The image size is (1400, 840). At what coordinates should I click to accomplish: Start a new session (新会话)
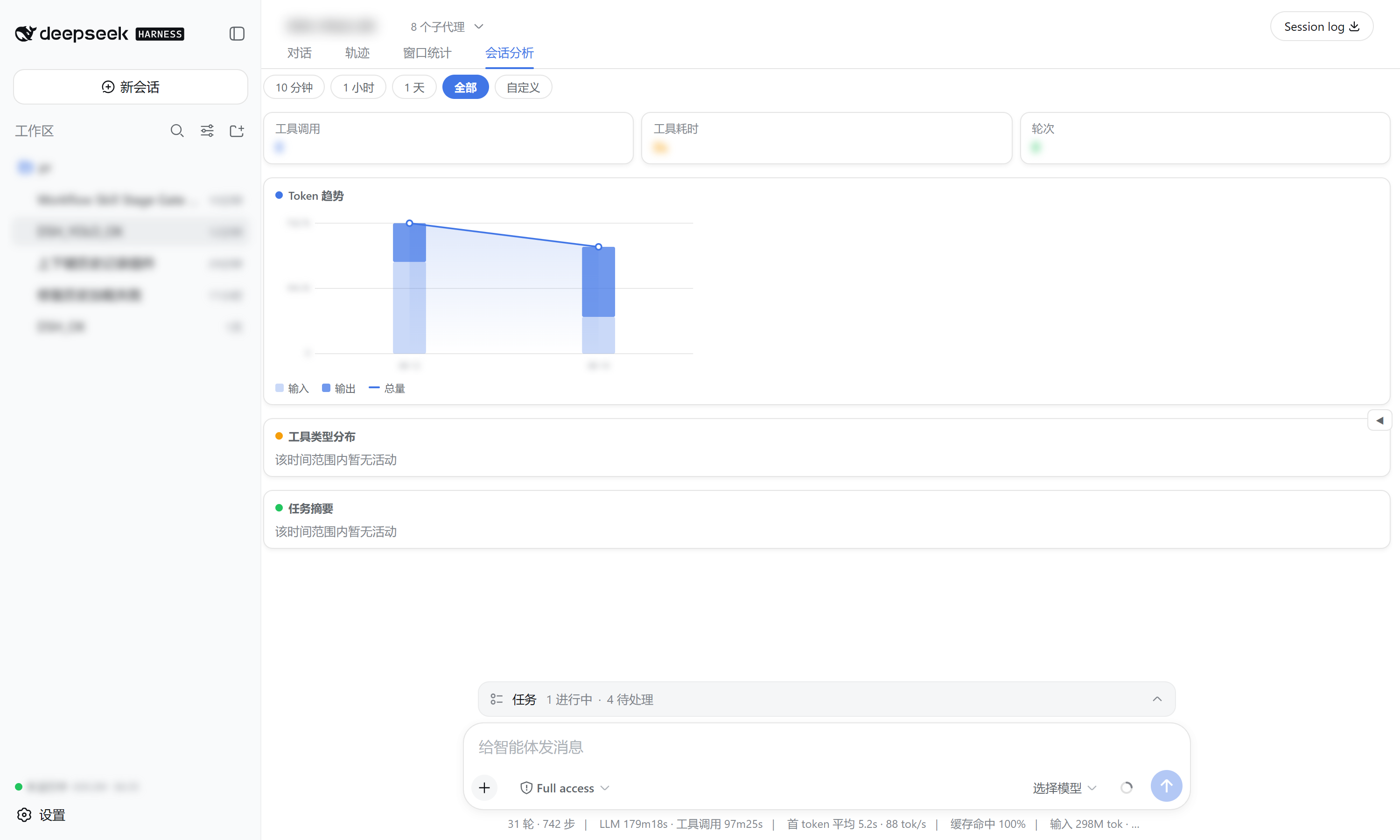(x=131, y=87)
